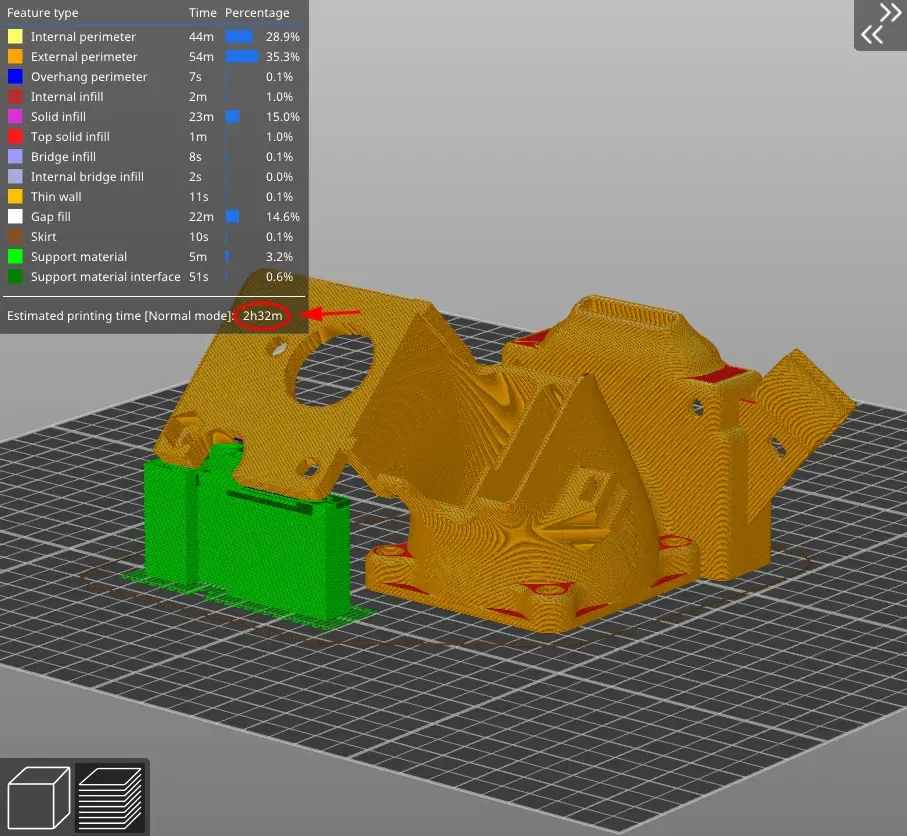Screen dimensions: 907x836
Task: Select the Support material interface label
Action: click(105, 277)
